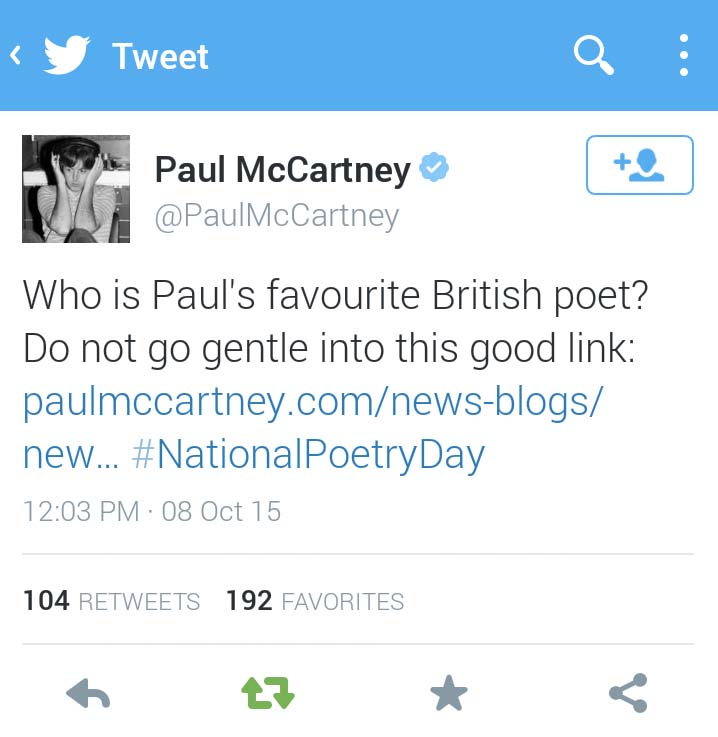Share the tweet using share icon
The width and height of the screenshot is (718, 737).
[628, 693]
